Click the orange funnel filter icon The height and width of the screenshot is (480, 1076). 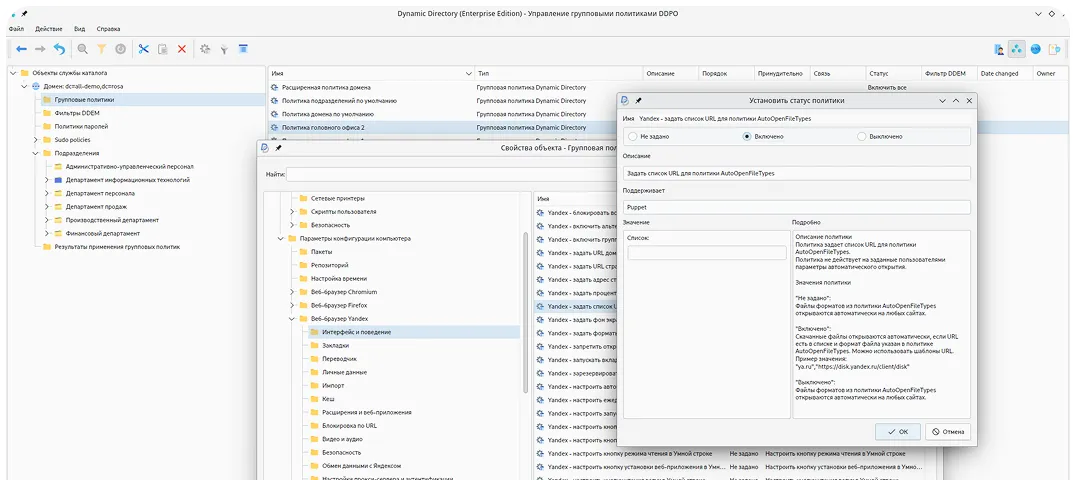(101, 49)
